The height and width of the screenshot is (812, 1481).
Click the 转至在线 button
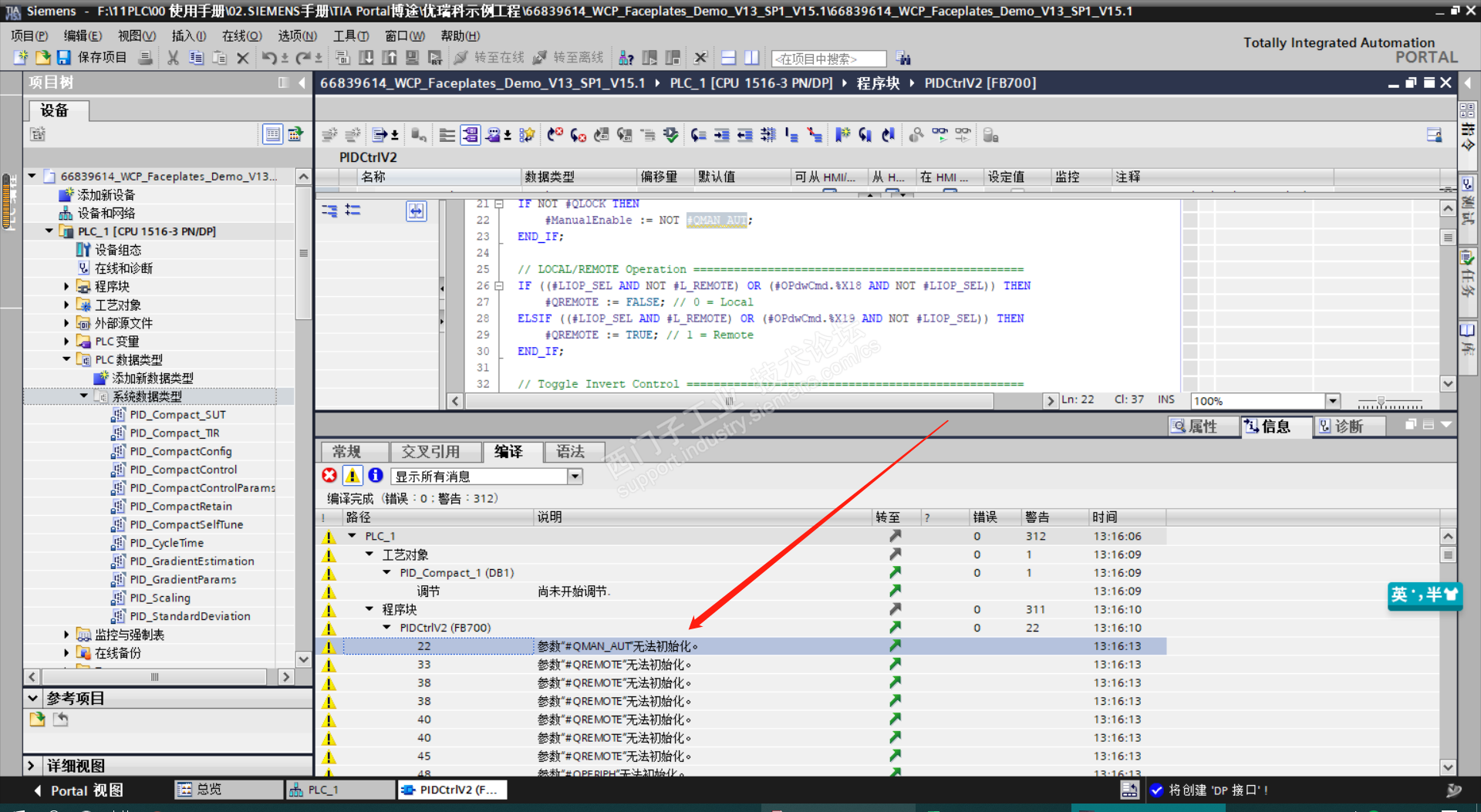coord(489,58)
